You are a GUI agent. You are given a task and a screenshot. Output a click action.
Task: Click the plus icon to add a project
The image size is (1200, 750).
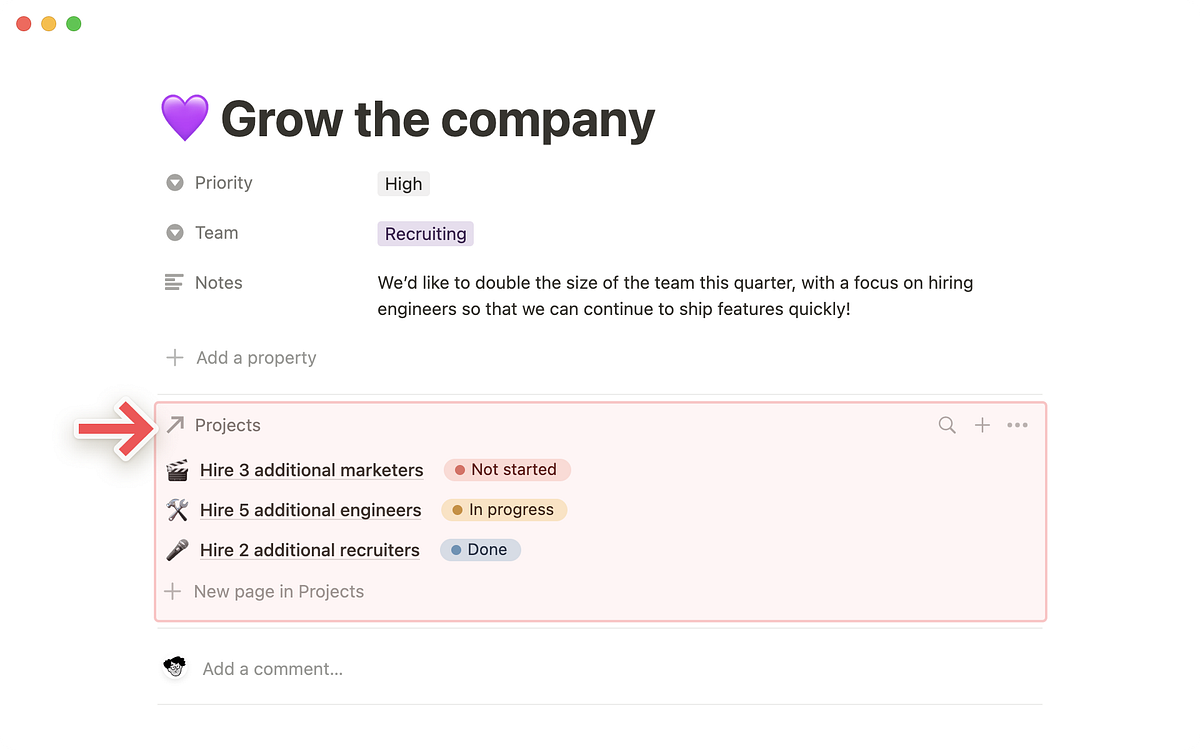(x=982, y=425)
